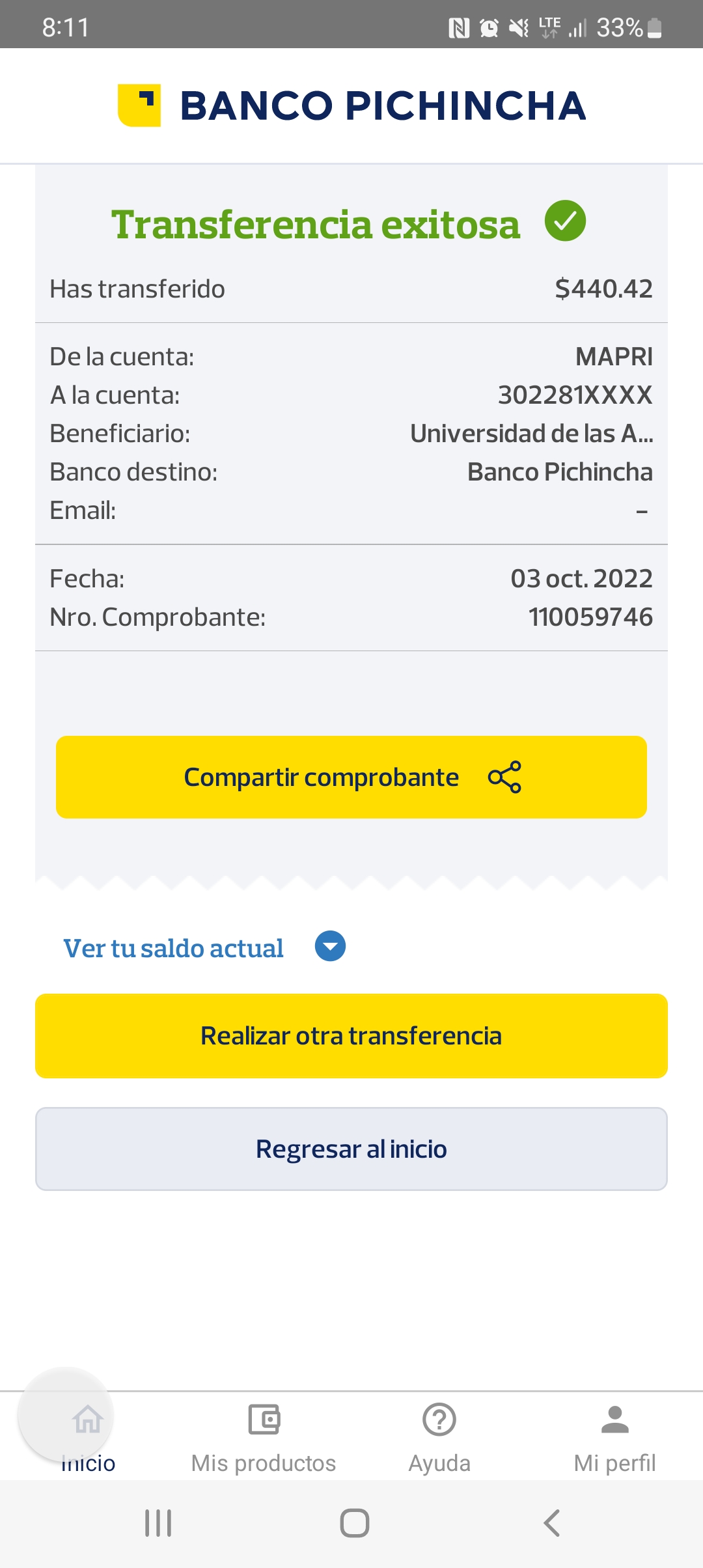
Task: Open the Inicio home icon
Action: point(88,1420)
